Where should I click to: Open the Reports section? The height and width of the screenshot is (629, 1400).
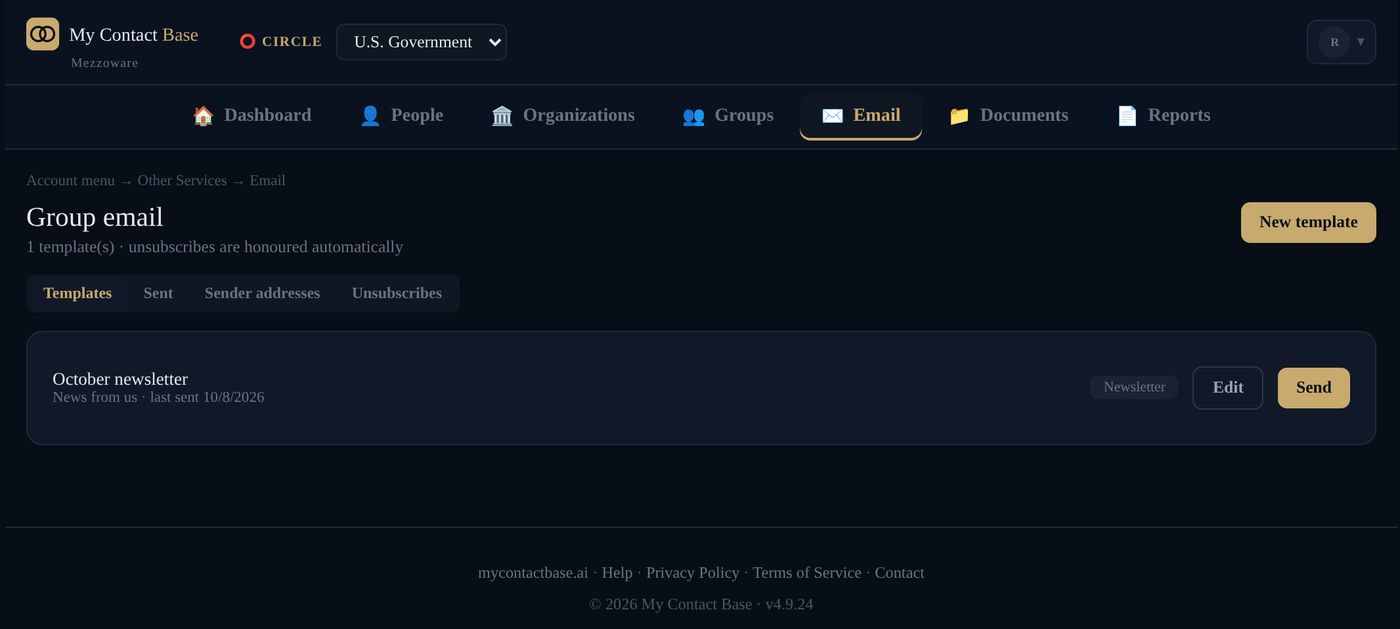(x=1163, y=116)
